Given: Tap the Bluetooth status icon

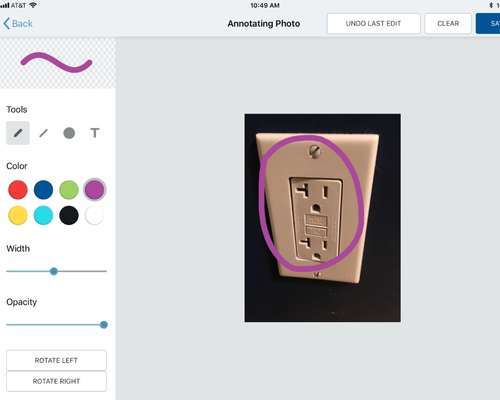Looking at the screenshot, I should point(491,5).
